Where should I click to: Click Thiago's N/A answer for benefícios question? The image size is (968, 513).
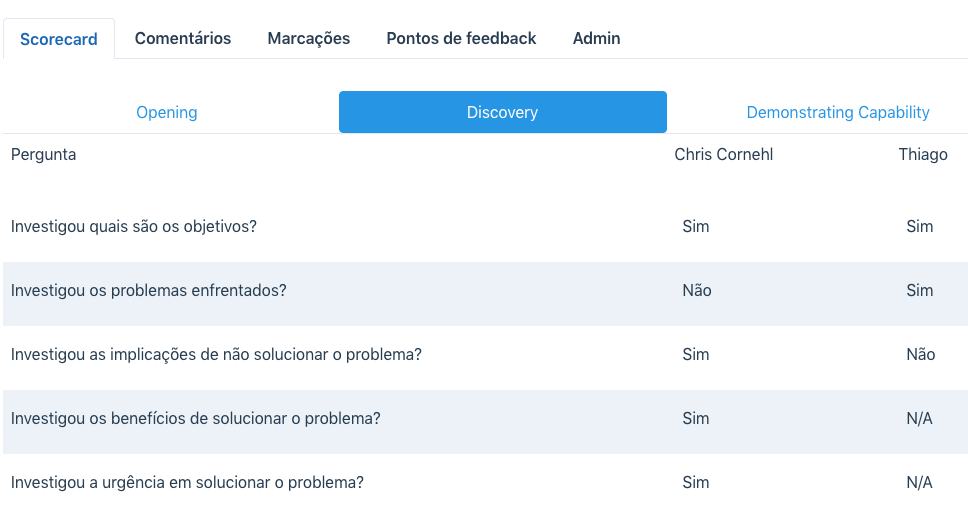click(919, 419)
